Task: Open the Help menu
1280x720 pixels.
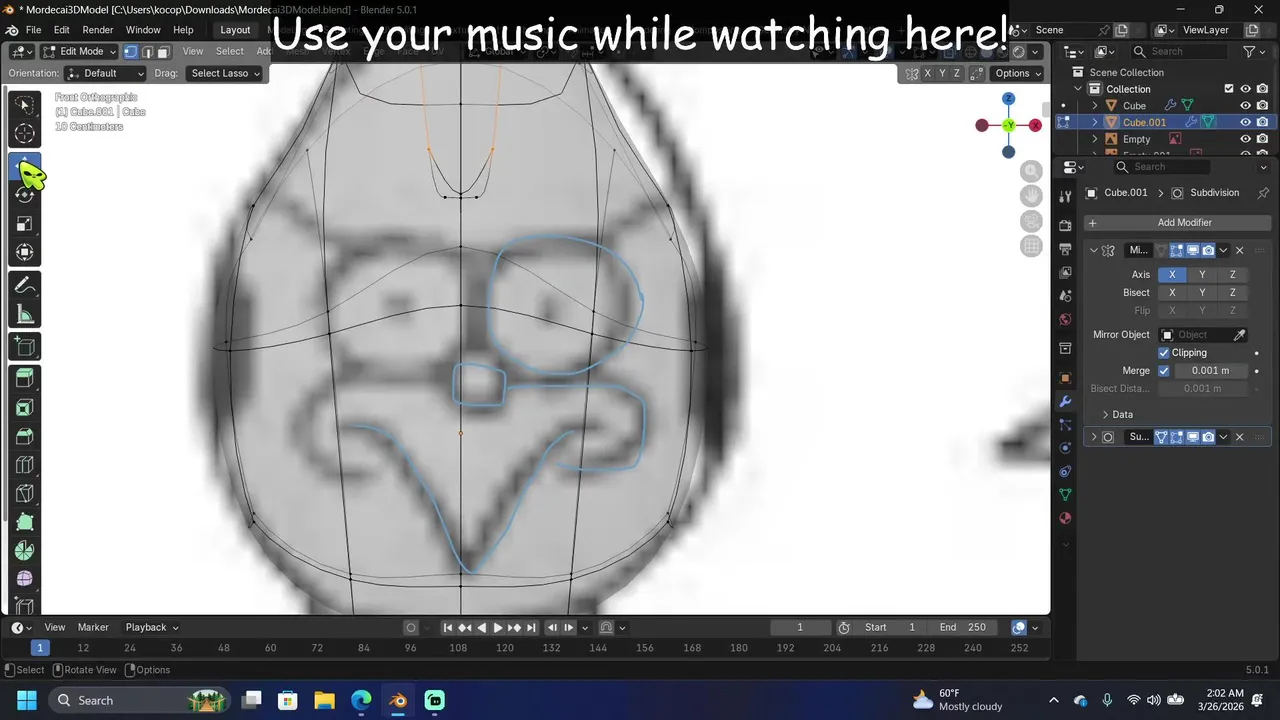Action: 183,30
